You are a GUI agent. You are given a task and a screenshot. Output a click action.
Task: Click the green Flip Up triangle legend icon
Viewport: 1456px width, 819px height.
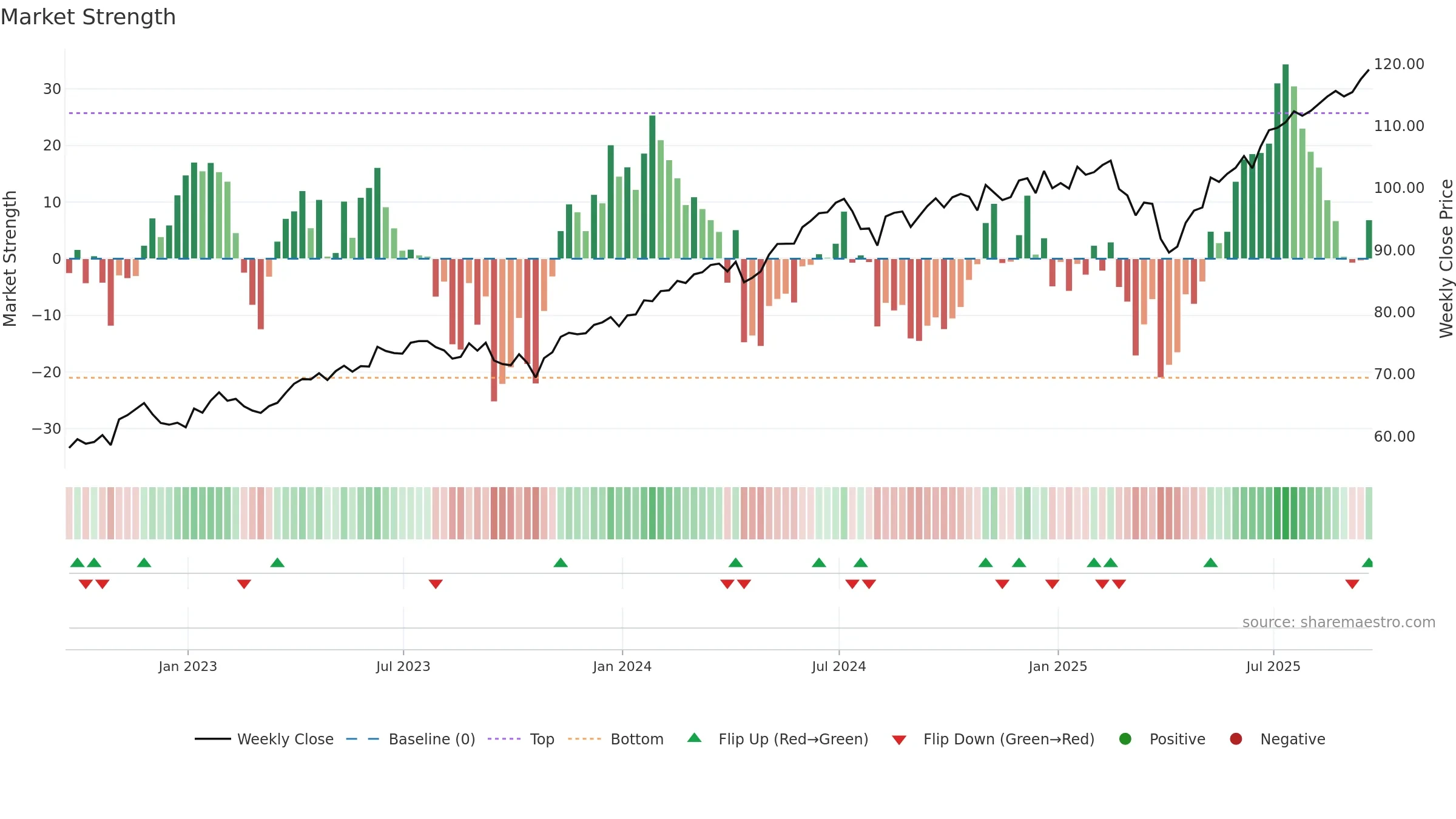click(695, 738)
